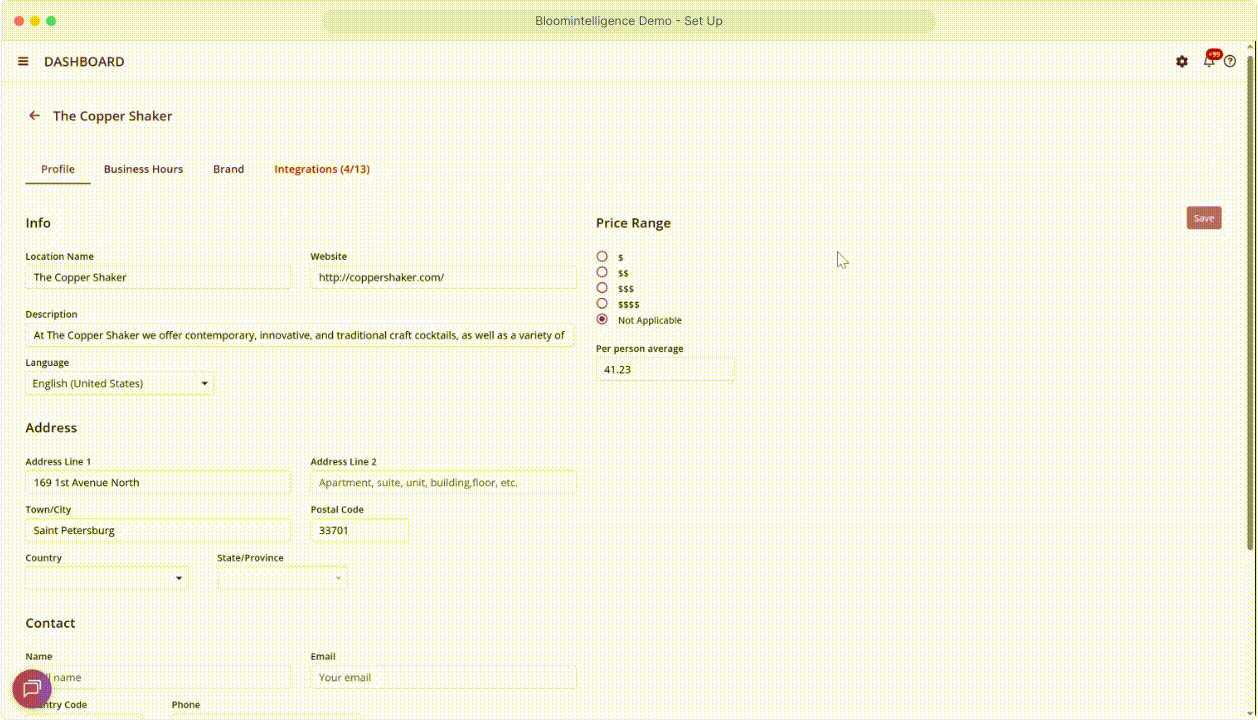This screenshot has width=1258, height=720.
Task: Click the Save button
Action: click(x=1203, y=218)
